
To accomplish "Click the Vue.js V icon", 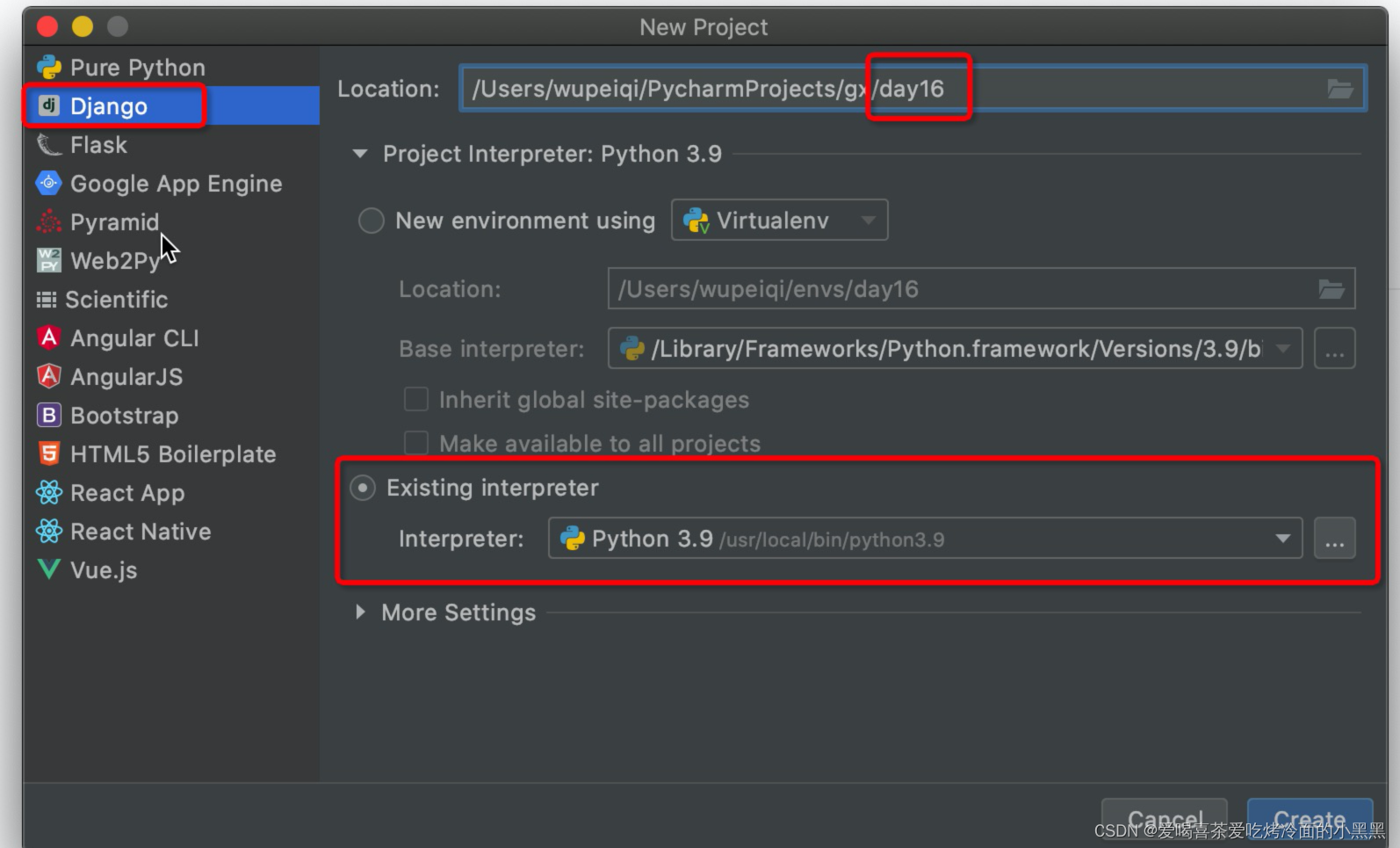I will (48, 569).
